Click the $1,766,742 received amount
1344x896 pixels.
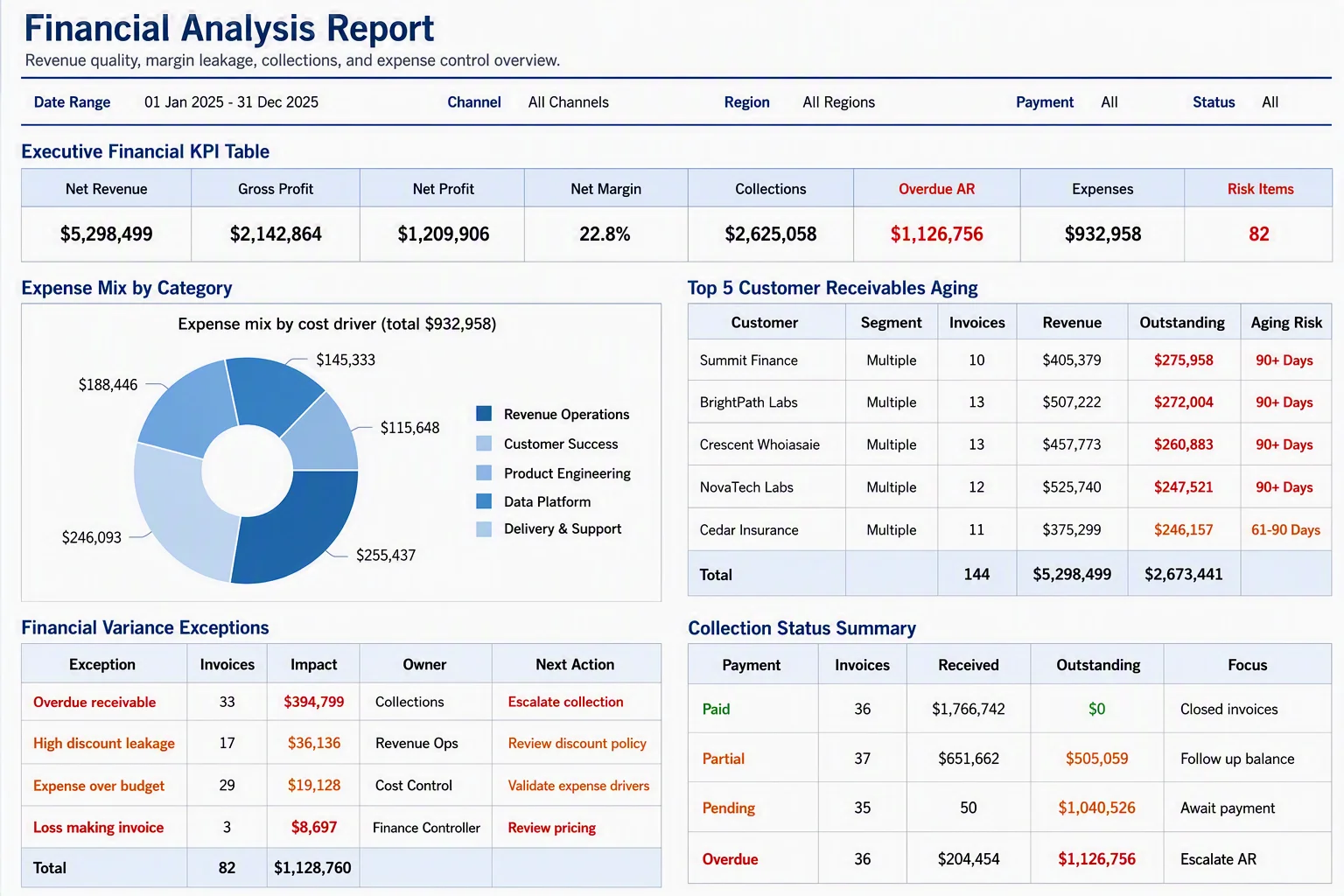[x=968, y=710]
